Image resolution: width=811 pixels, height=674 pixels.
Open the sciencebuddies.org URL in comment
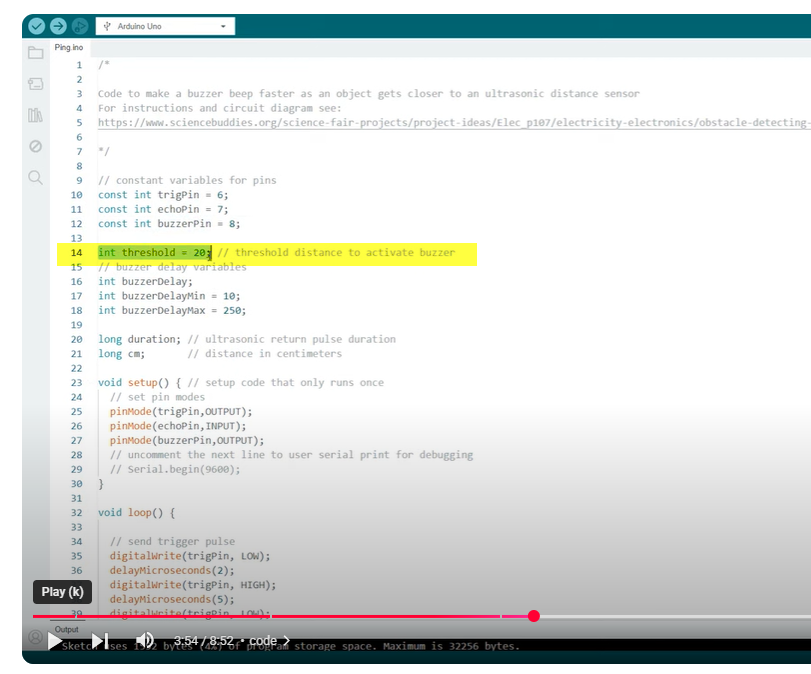[x=454, y=123]
